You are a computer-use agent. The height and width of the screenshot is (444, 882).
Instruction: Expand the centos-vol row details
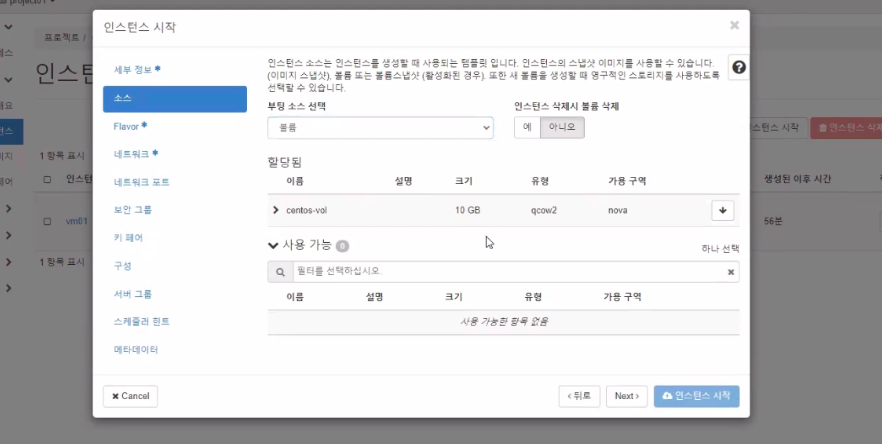276,210
